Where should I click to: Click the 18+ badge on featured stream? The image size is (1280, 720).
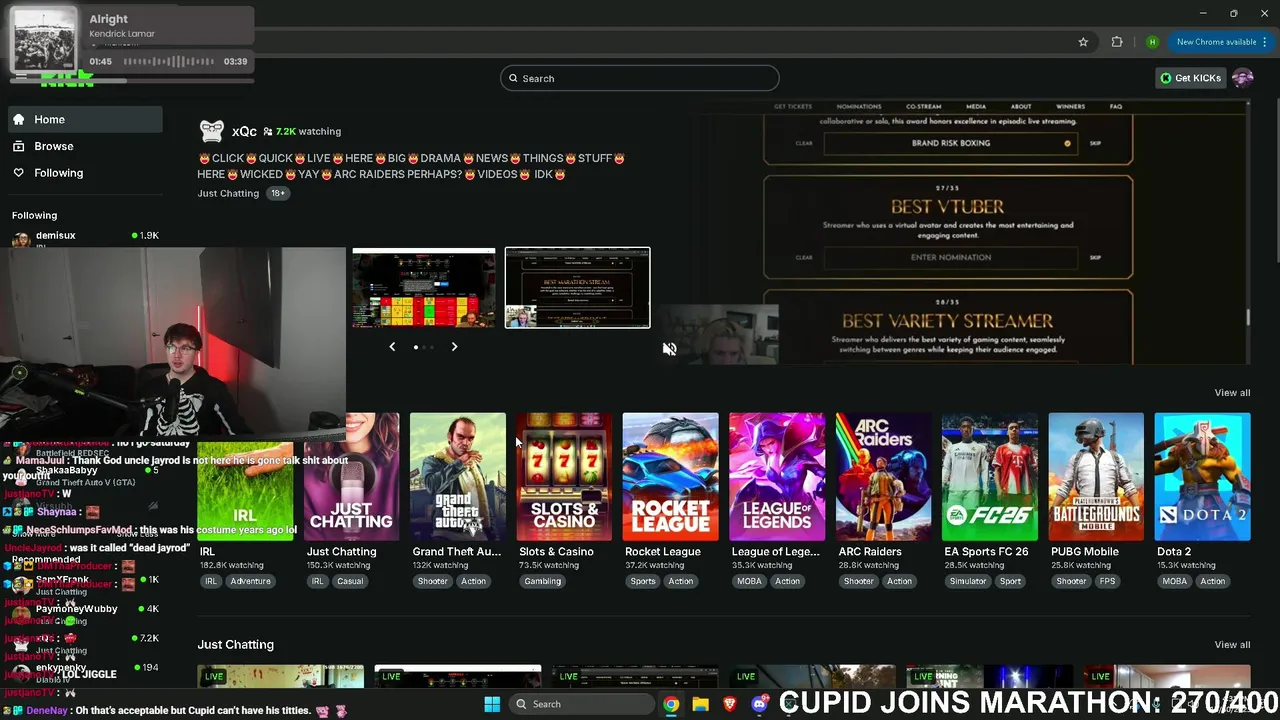pos(277,193)
